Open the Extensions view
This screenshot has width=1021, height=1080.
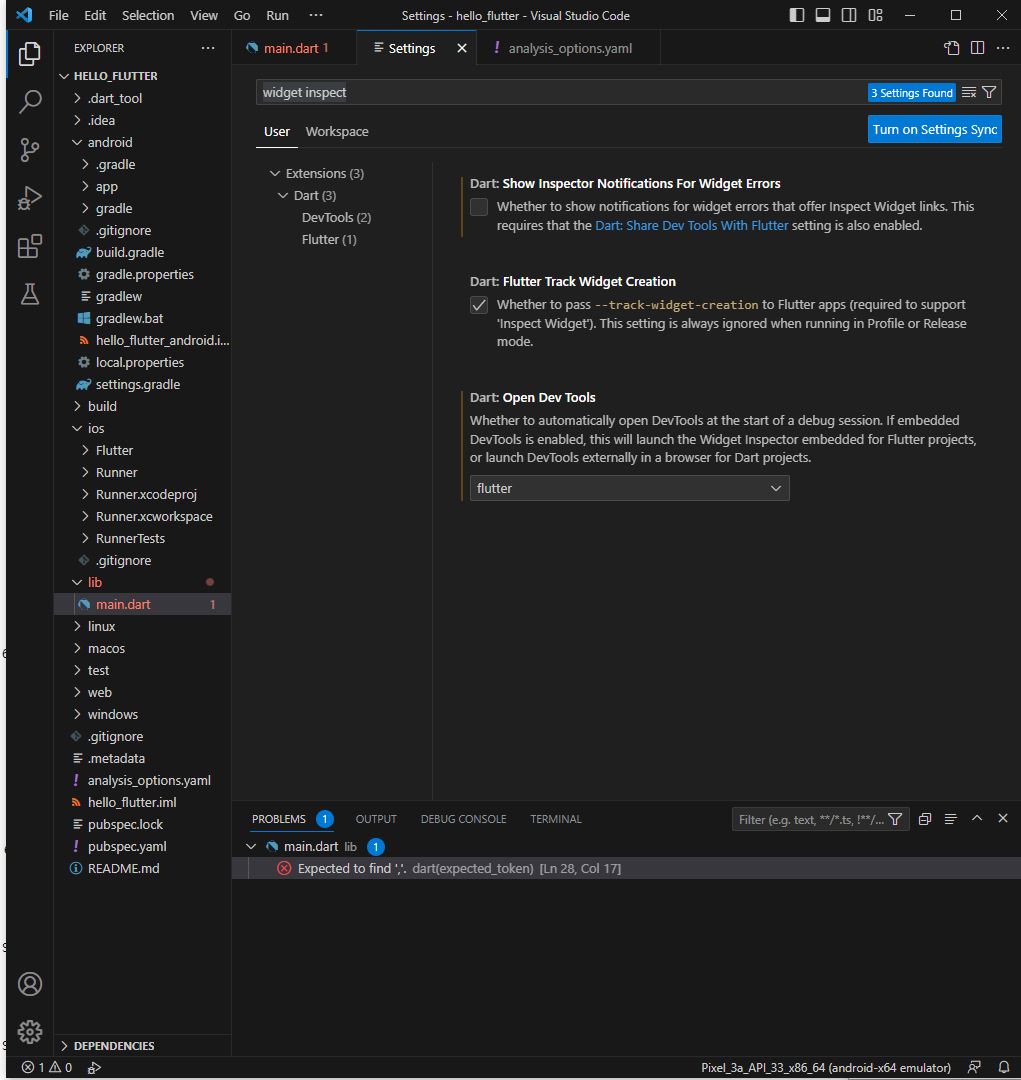(x=30, y=246)
